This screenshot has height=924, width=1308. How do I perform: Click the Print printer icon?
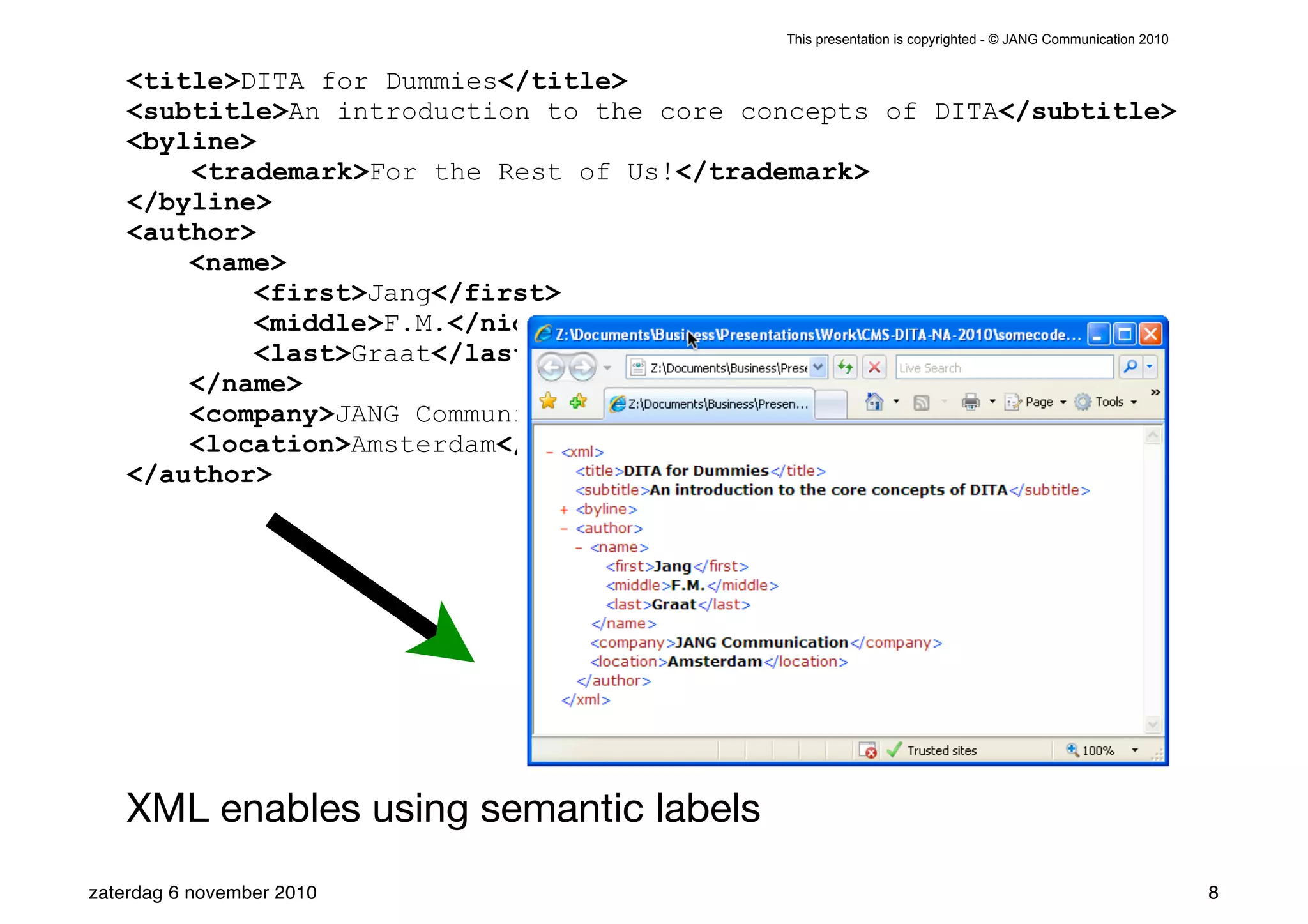970,402
